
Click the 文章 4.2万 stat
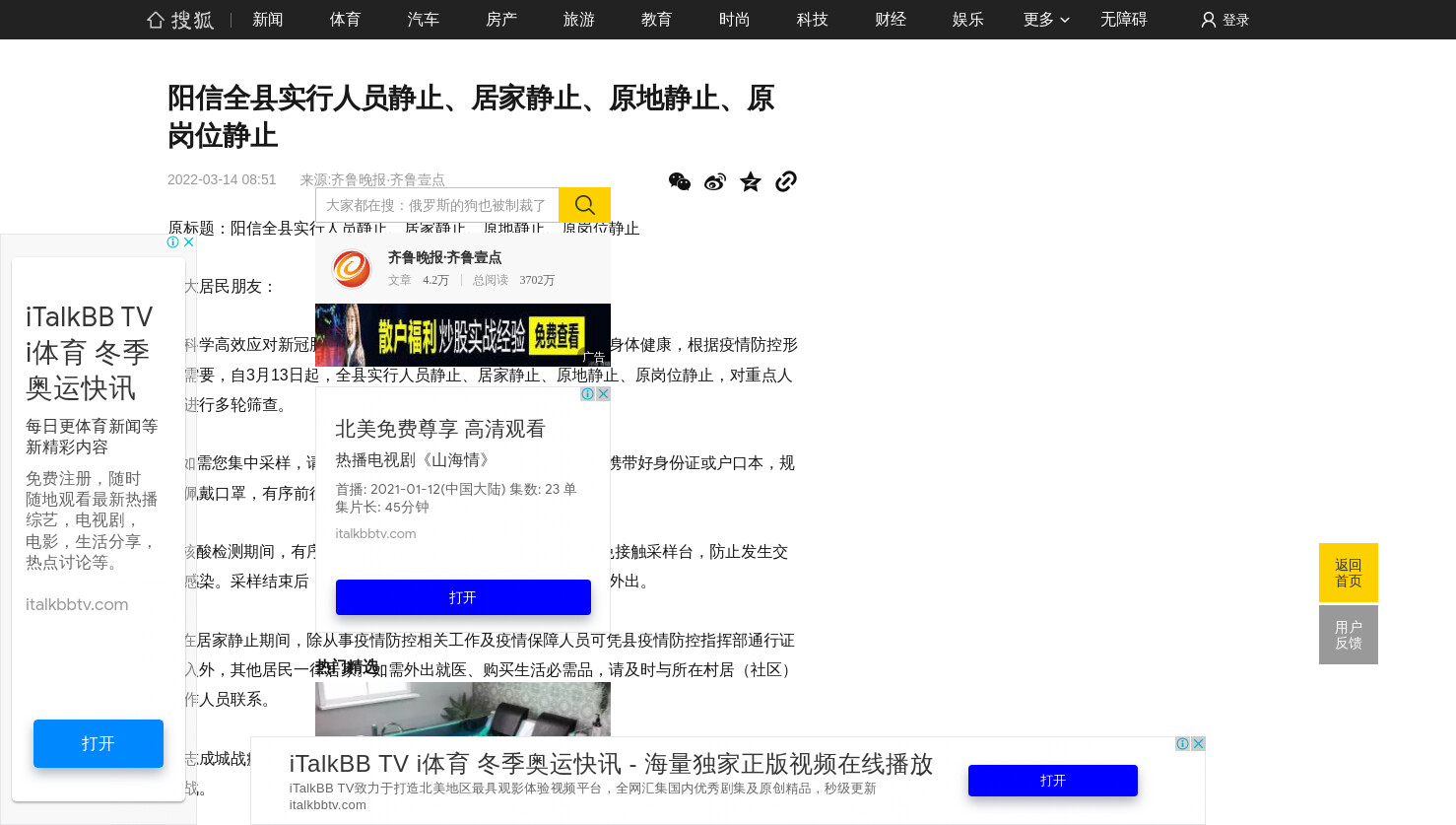(419, 280)
